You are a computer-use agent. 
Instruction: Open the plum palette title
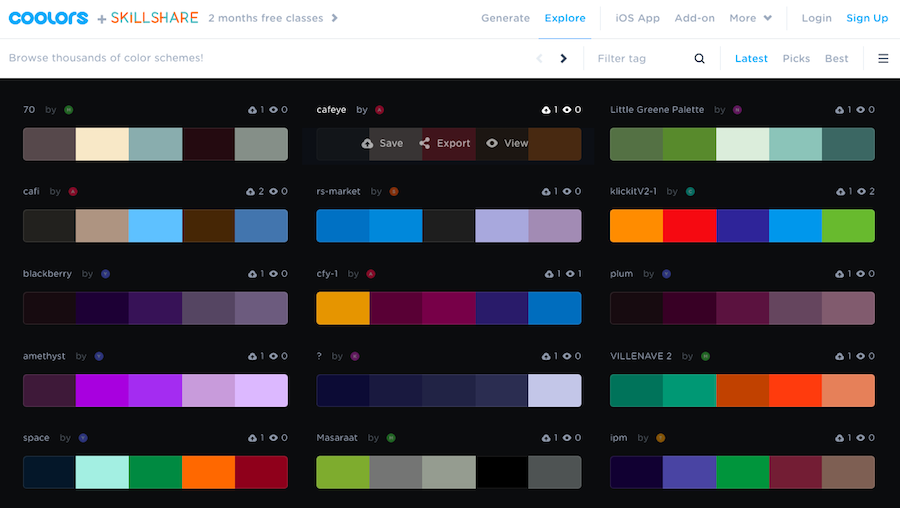pyautogui.click(x=622, y=274)
